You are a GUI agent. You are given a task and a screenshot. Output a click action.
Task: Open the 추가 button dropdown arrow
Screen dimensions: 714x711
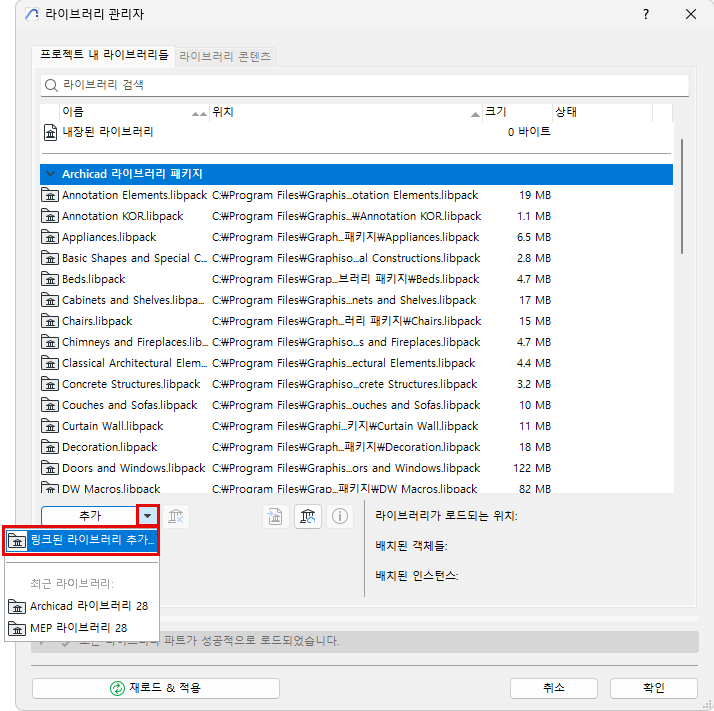coord(148,516)
